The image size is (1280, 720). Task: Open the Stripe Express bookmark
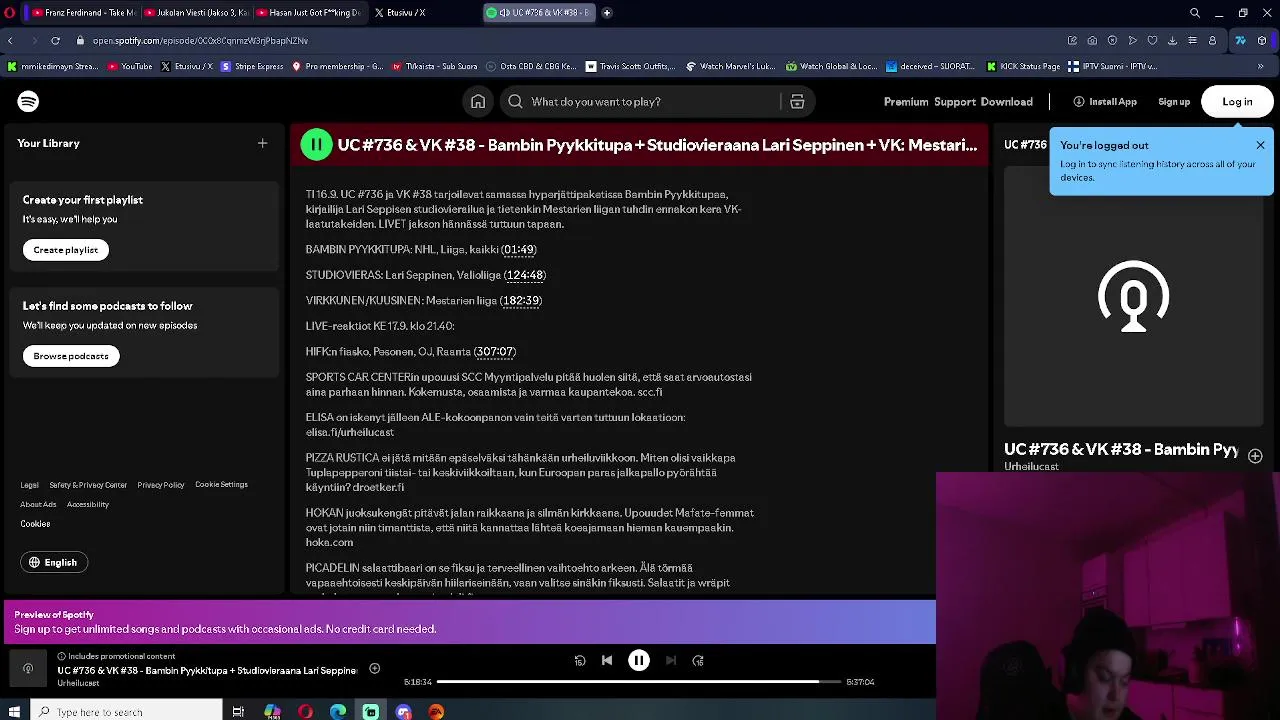point(252,66)
